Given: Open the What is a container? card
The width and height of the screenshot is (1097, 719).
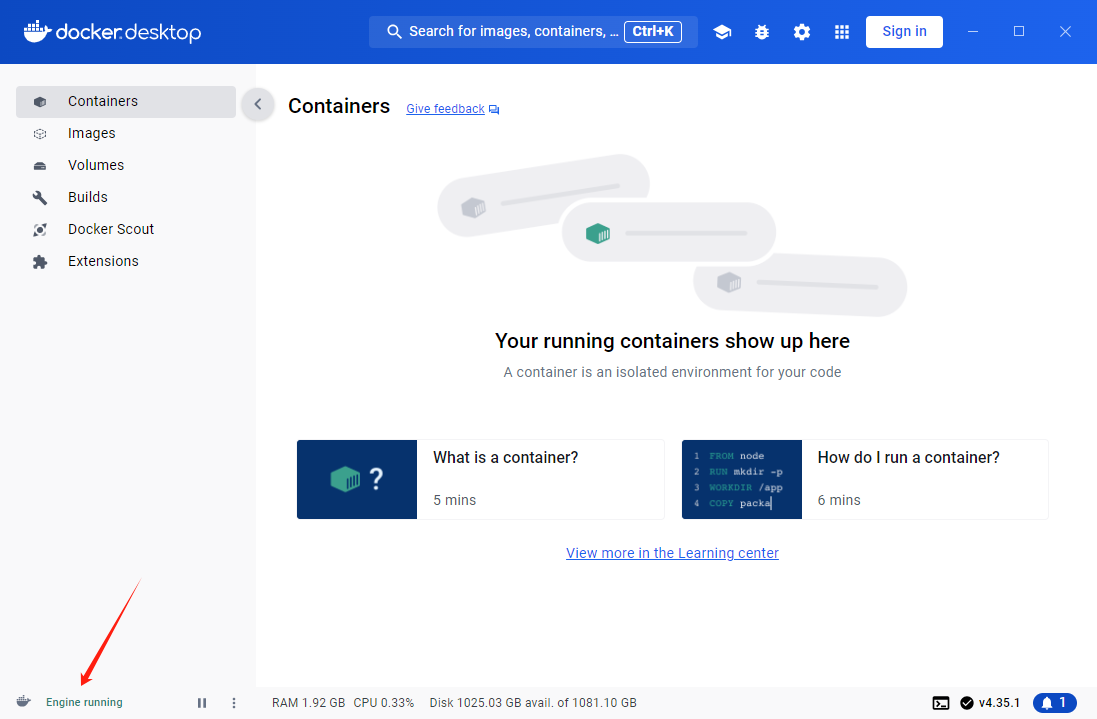Looking at the screenshot, I should tap(481, 479).
